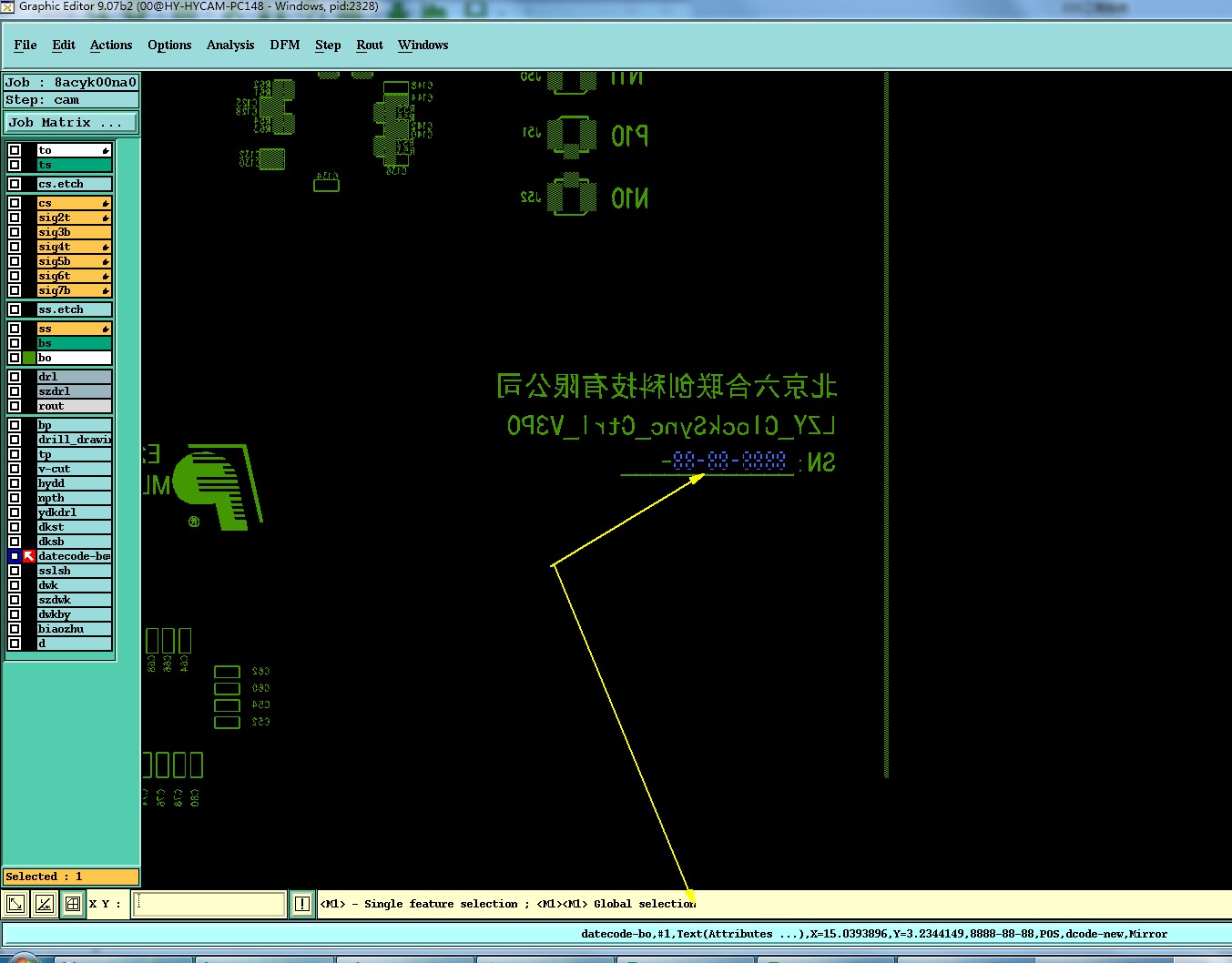Toggle display checkbox for sig2t layer
Viewport: 1232px width, 963px height.
point(15,218)
